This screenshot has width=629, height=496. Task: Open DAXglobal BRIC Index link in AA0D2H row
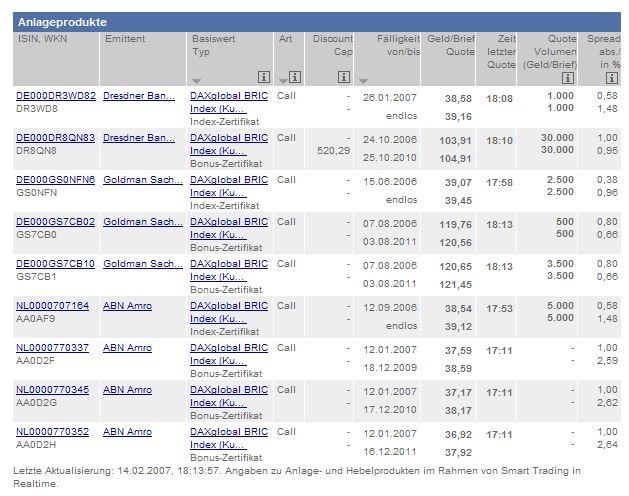229,438
